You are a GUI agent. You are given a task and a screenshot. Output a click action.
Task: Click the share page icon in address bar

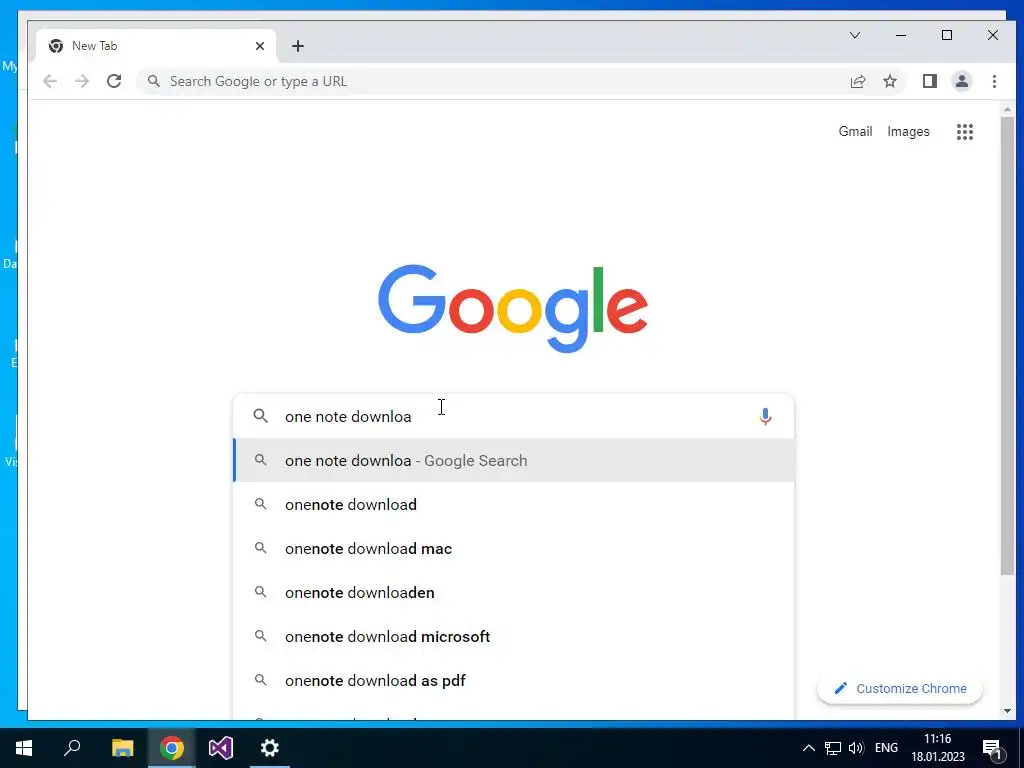click(857, 81)
